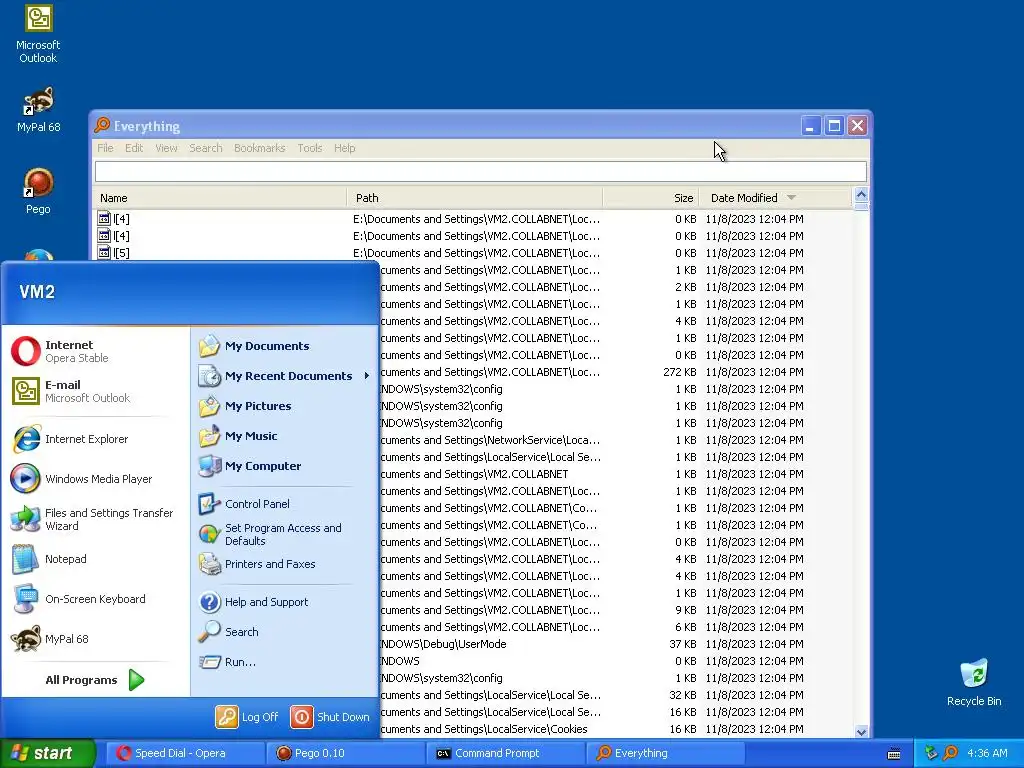Launch MyPal 68 from Start menu
1024x768 pixels.
[x=95, y=639]
